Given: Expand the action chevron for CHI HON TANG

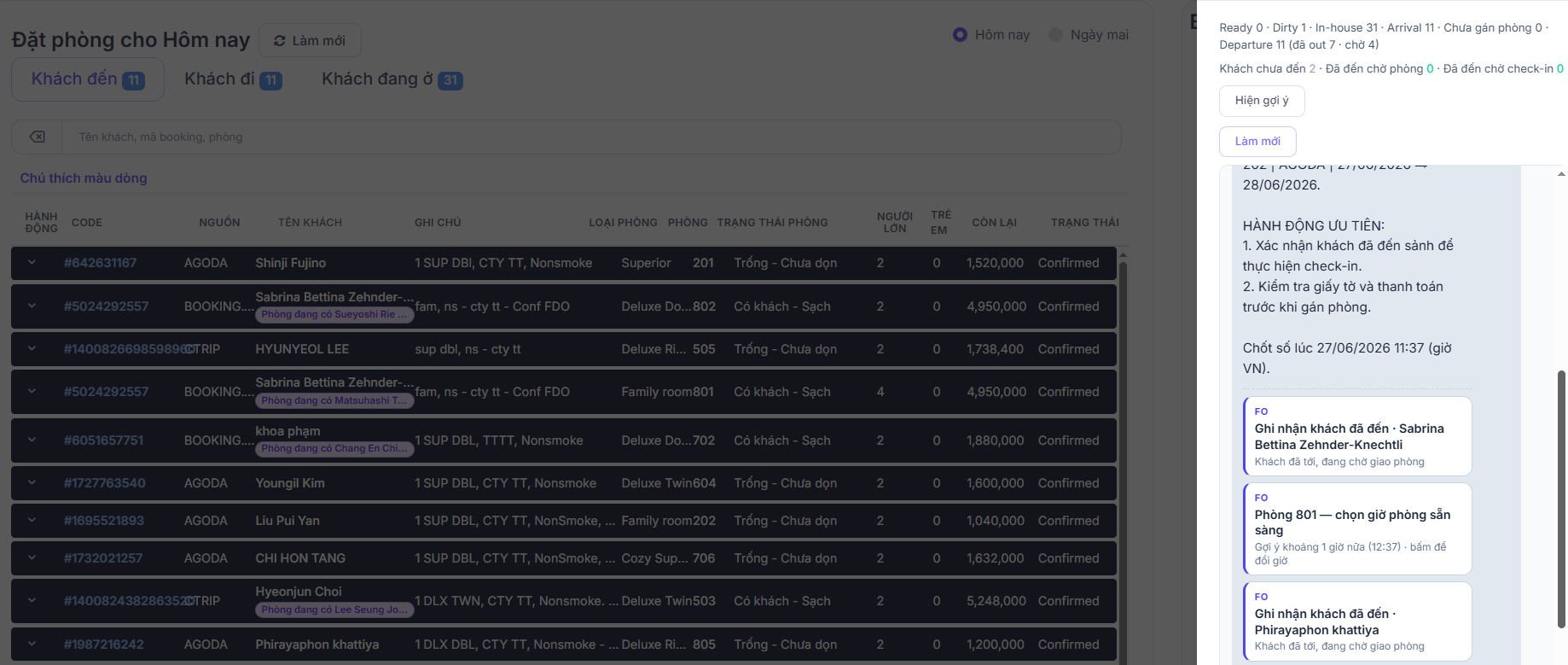Looking at the screenshot, I should coord(32,558).
